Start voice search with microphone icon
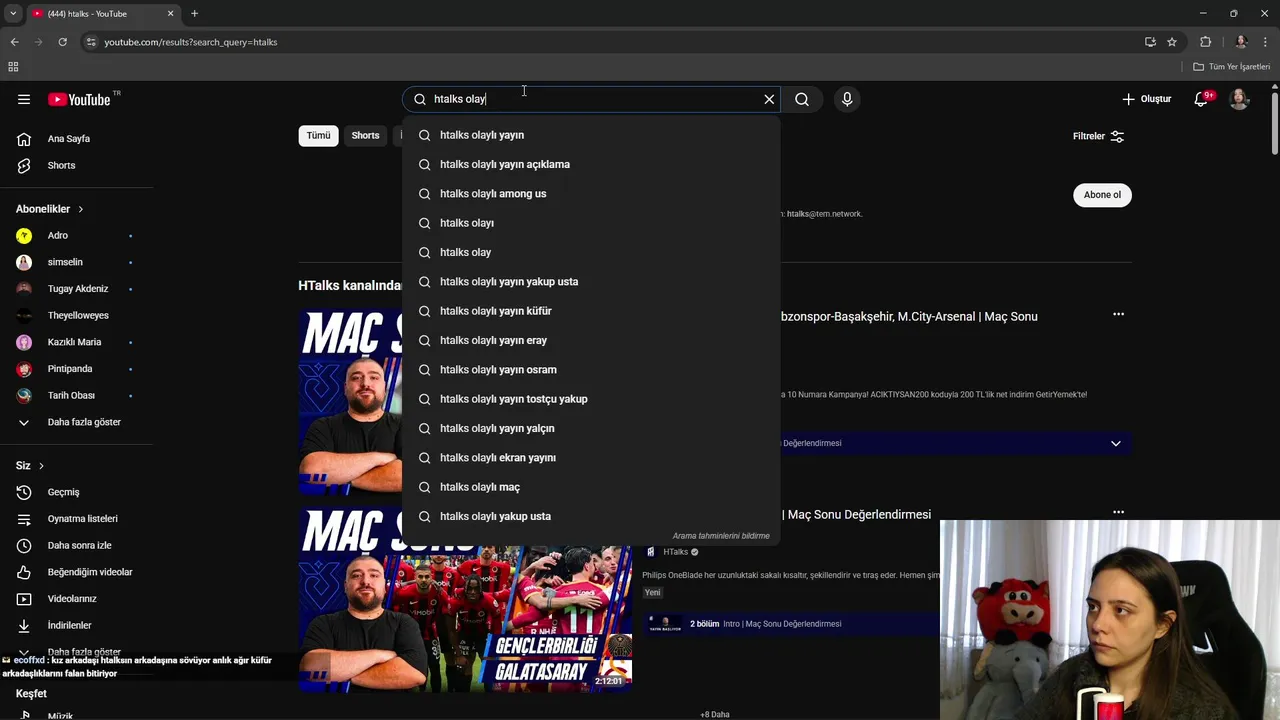Image resolution: width=1280 pixels, height=720 pixels. point(847,99)
